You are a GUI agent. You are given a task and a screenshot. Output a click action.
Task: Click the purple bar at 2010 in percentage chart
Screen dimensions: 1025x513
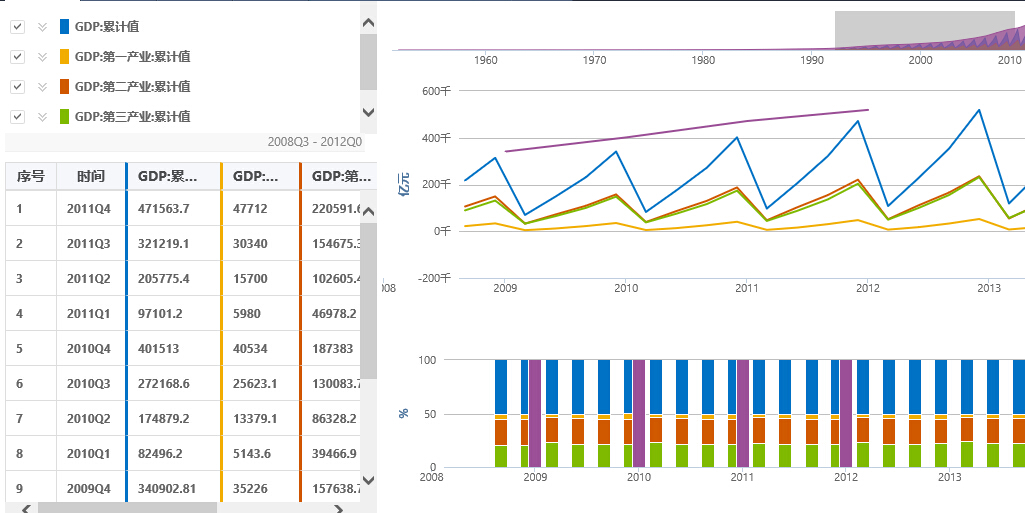639,413
